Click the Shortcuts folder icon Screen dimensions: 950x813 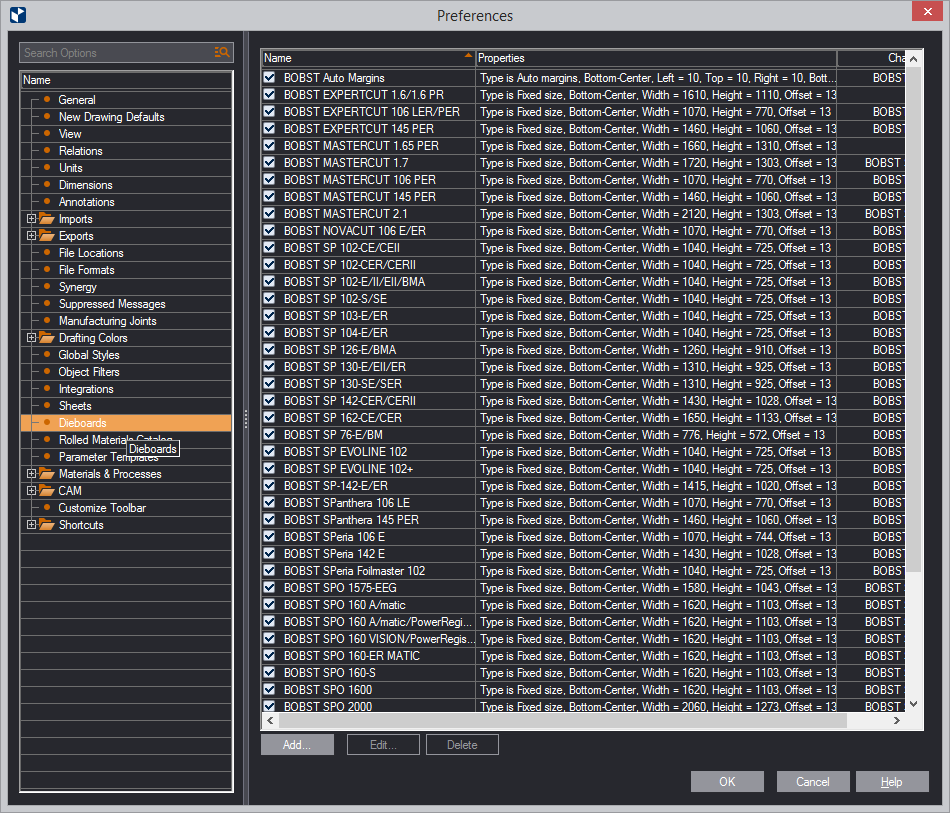coord(47,525)
